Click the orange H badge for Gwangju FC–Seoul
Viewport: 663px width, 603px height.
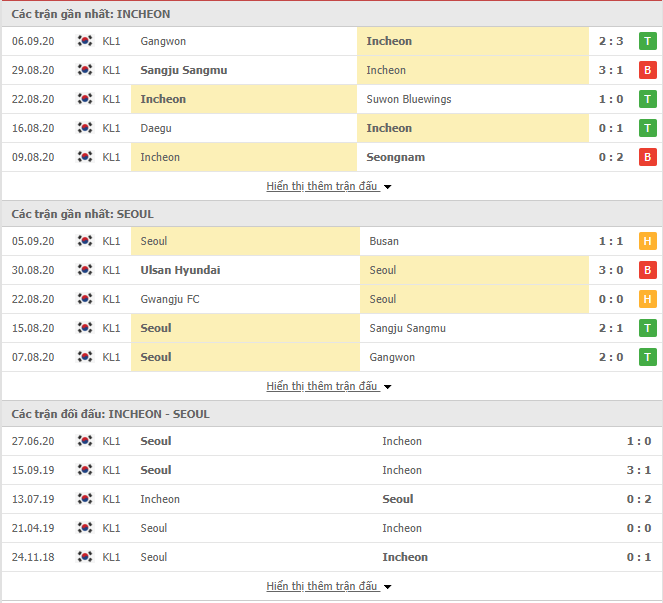coord(647,299)
